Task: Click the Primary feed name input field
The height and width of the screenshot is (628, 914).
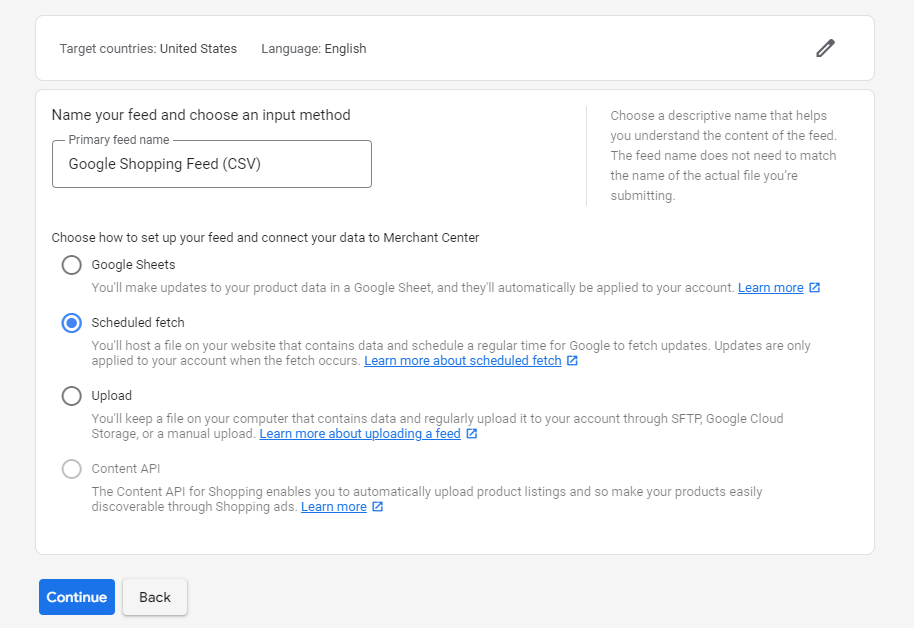Action: 212,164
